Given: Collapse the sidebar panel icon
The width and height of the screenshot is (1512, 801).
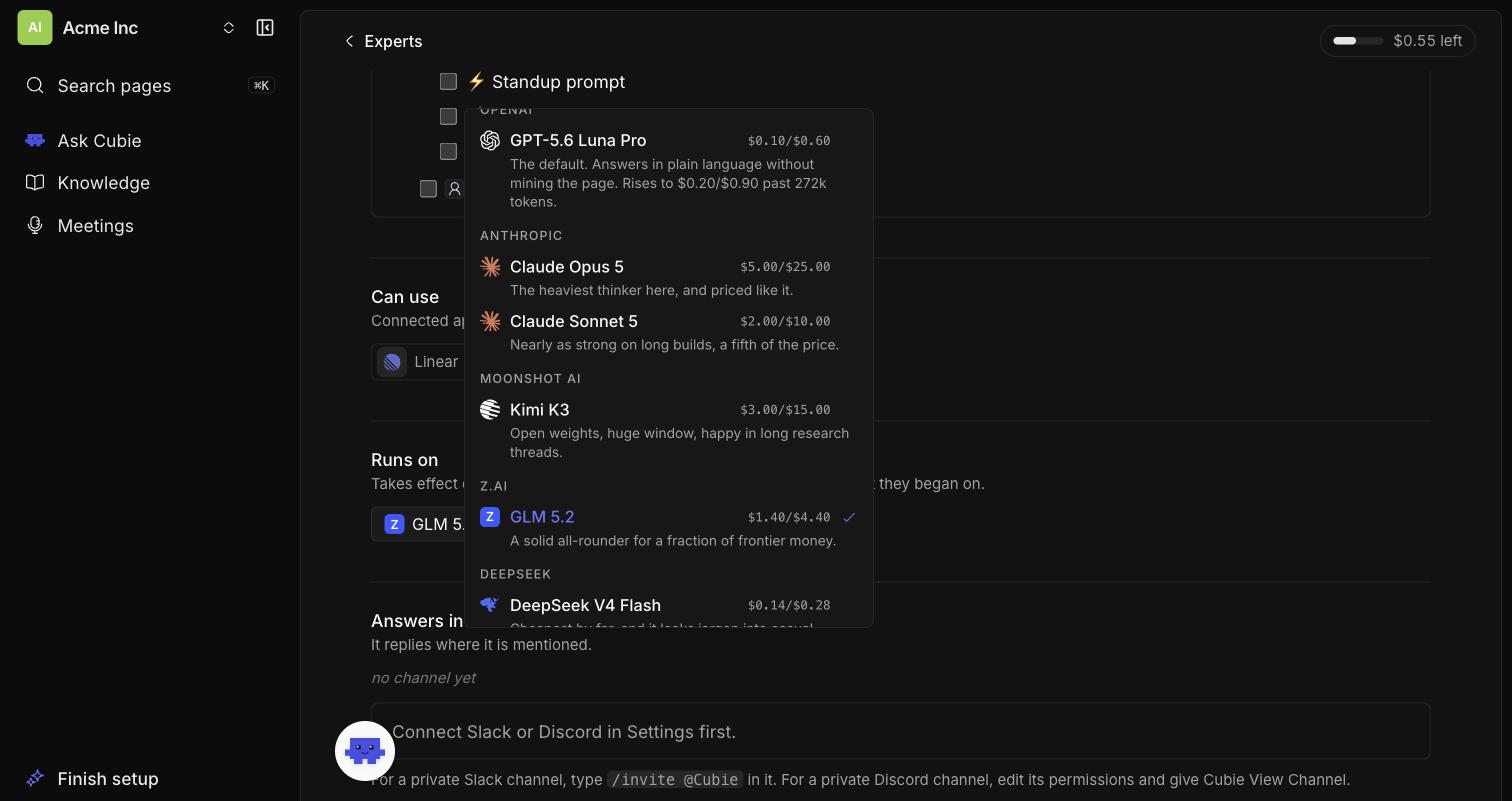Looking at the screenshot, I should coord(265,28).
